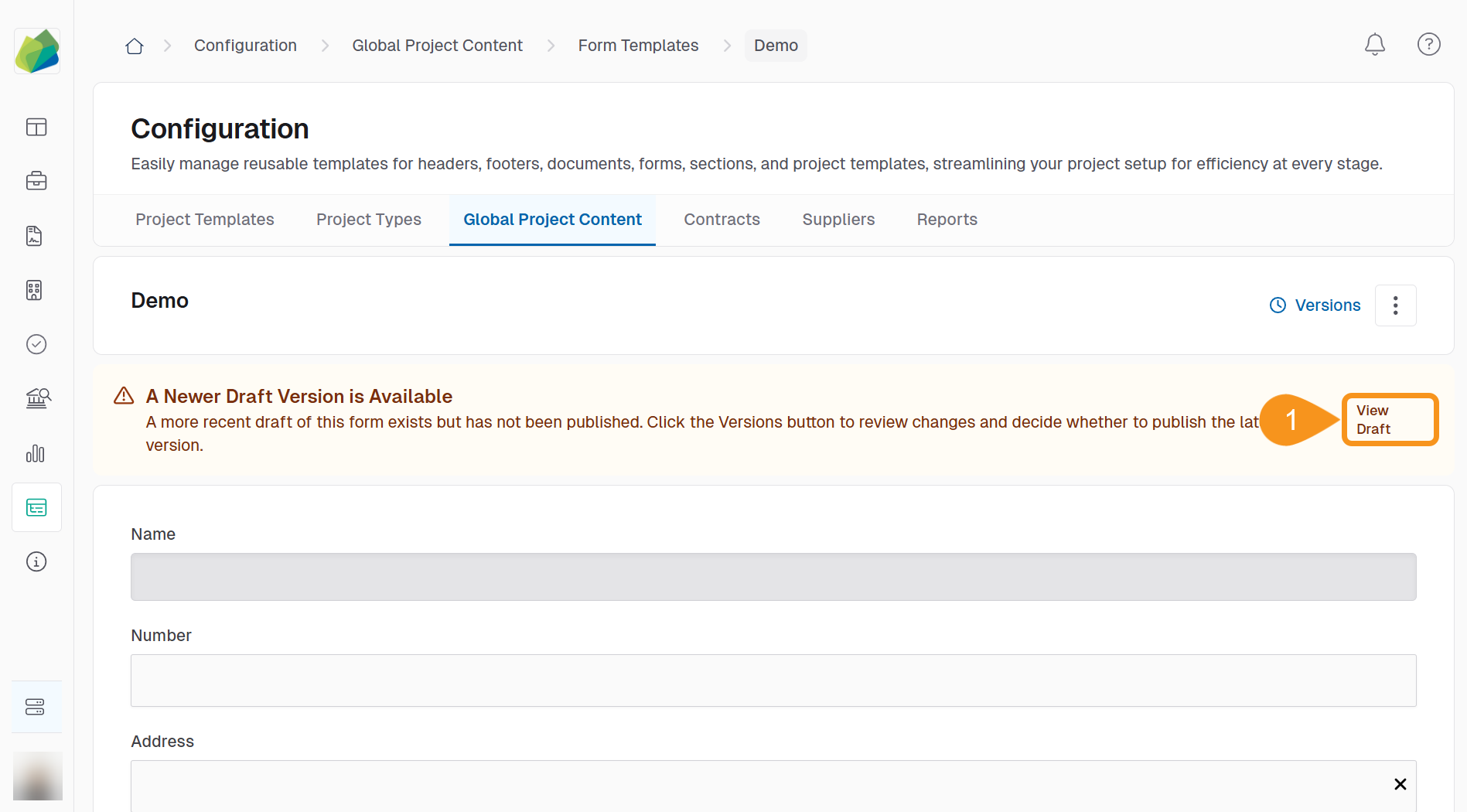Open the help question mark icon
The height and width of the screenshot is (812, 1467).
click(x=1428, y=45)
